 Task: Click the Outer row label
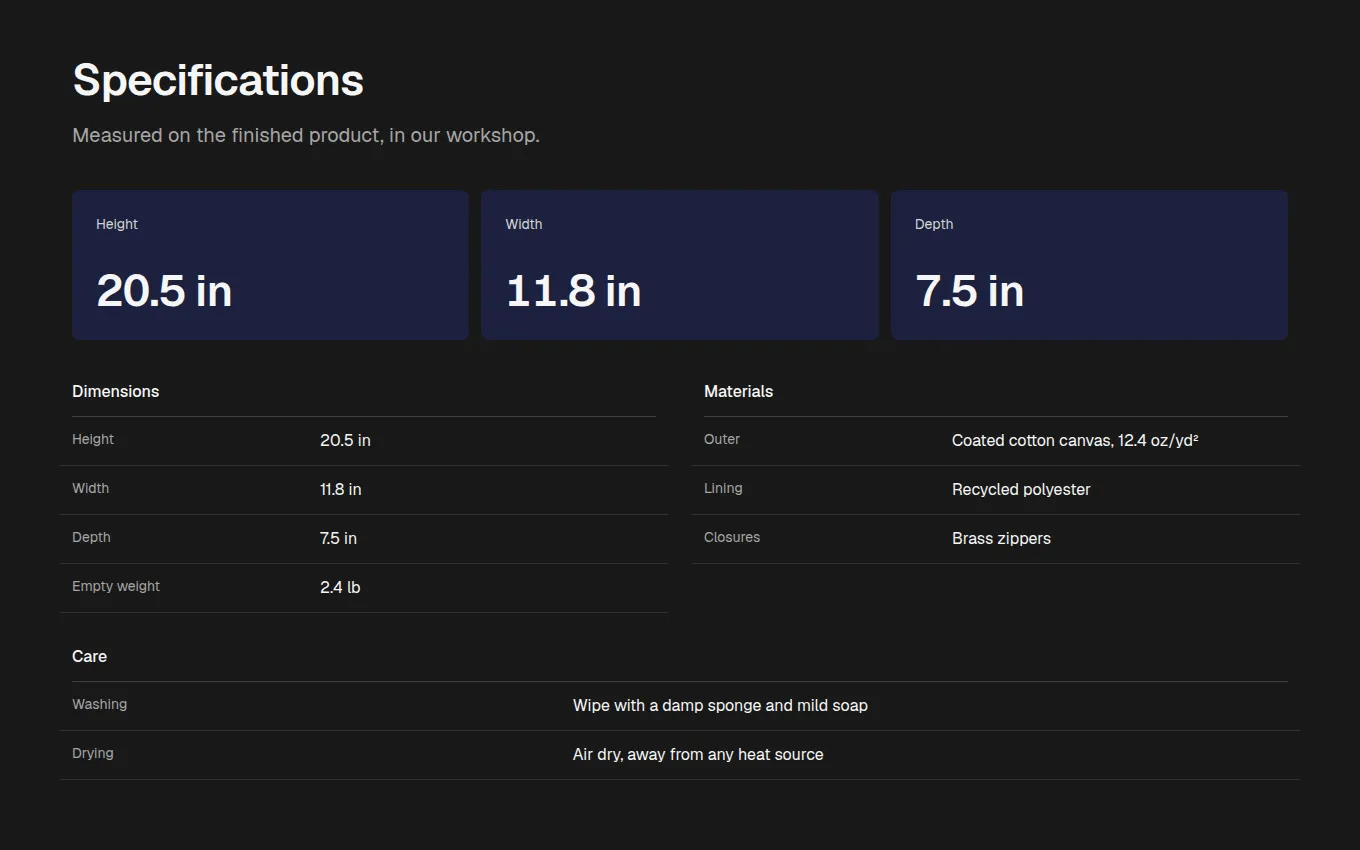click(722, 439)
